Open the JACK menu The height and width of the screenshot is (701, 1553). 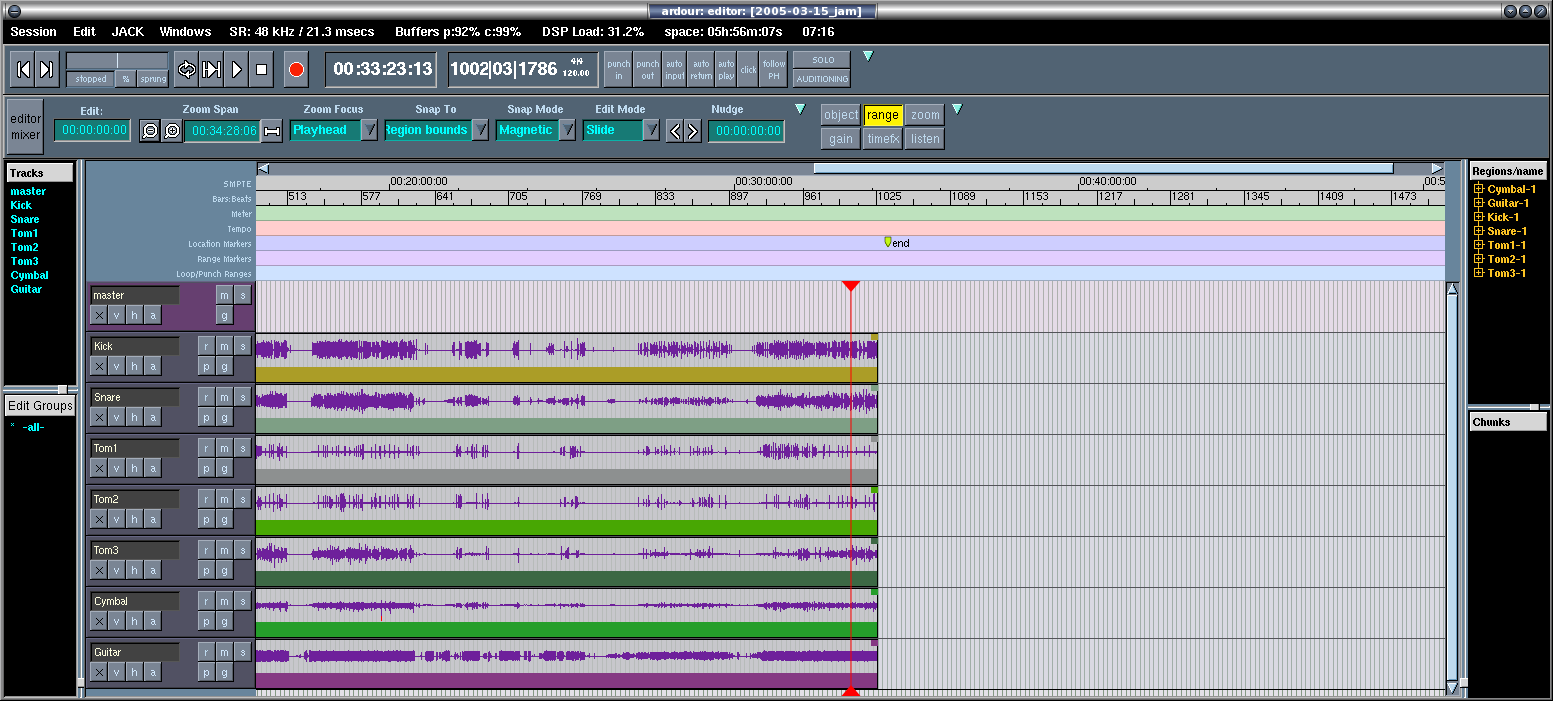click(x=128, y=32)
